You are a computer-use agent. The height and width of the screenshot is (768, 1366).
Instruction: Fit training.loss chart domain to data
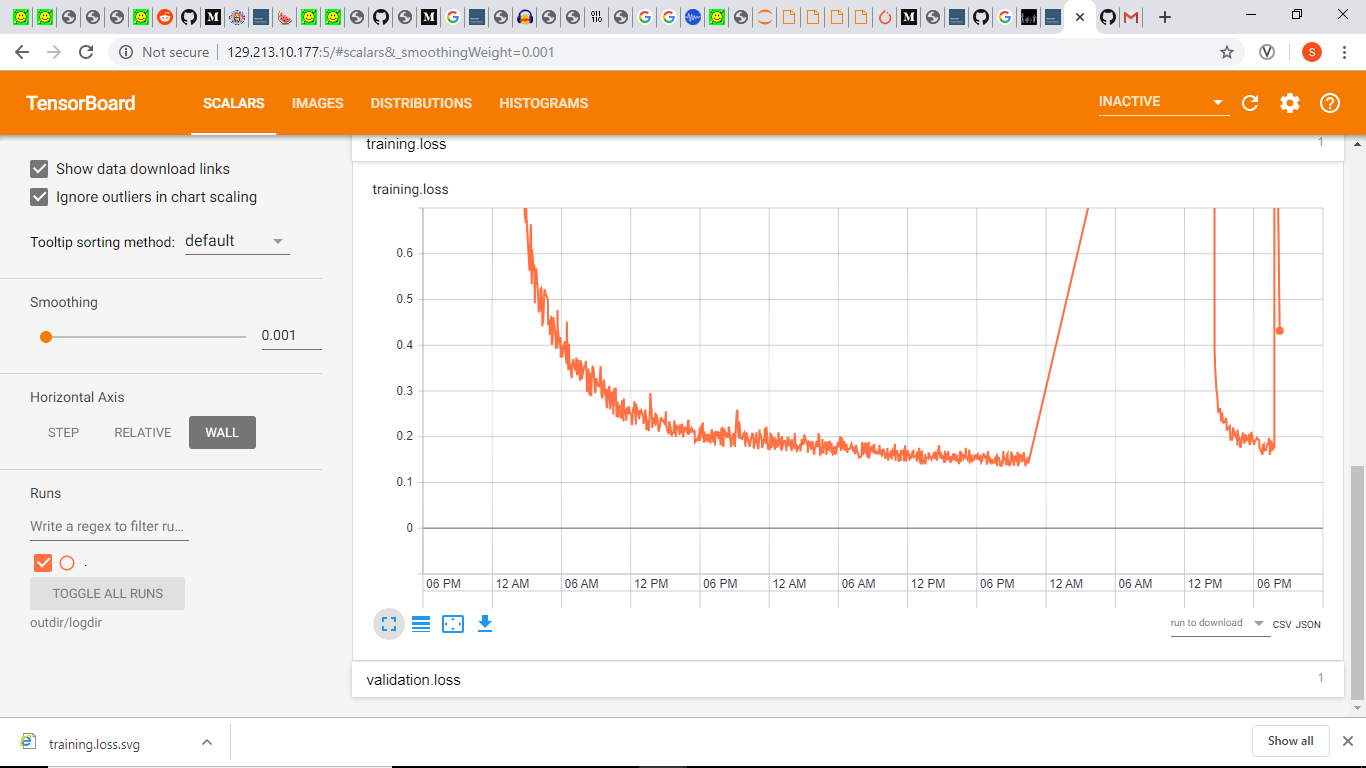(453, 623)
